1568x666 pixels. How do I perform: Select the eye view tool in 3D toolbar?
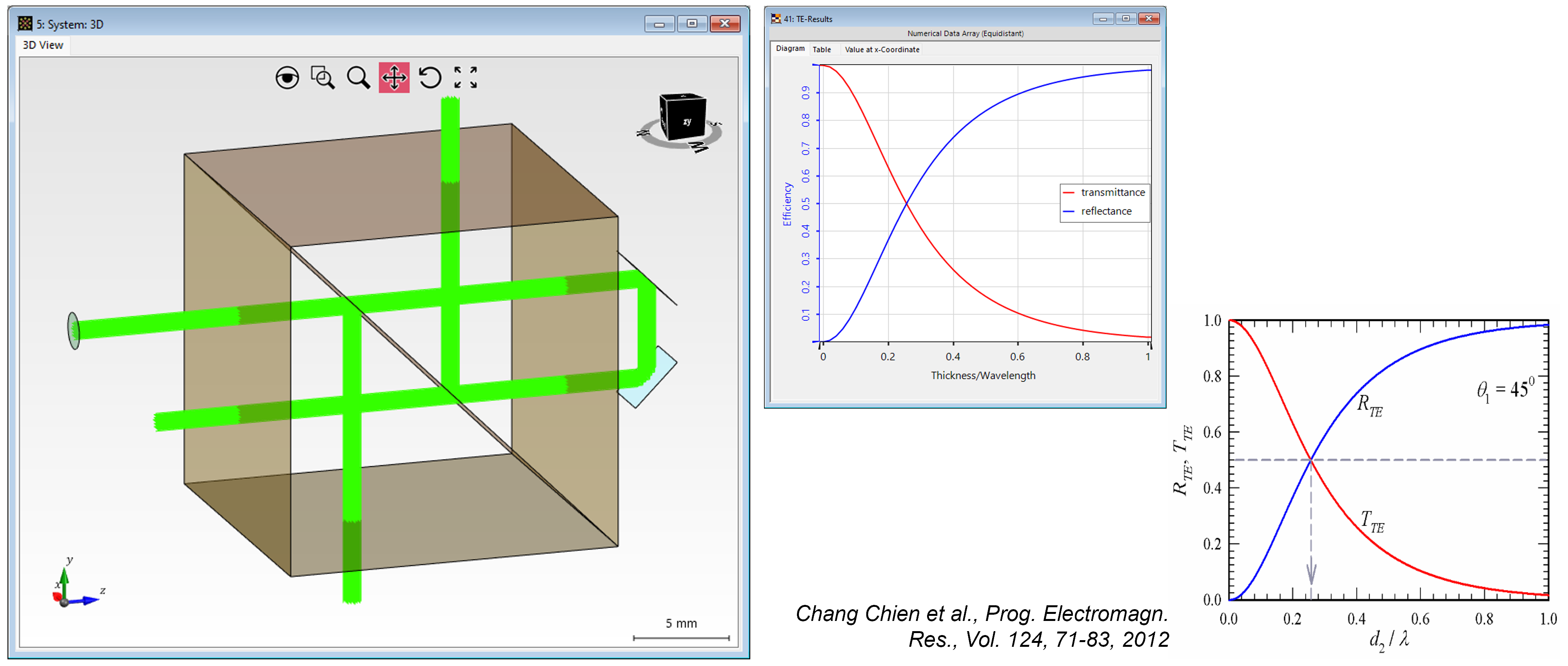287,78
